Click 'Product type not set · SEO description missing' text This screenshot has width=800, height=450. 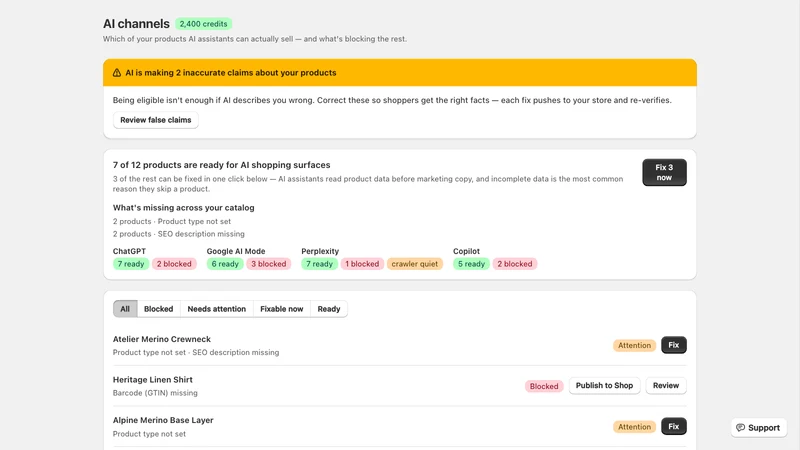(x=196, y=352)
